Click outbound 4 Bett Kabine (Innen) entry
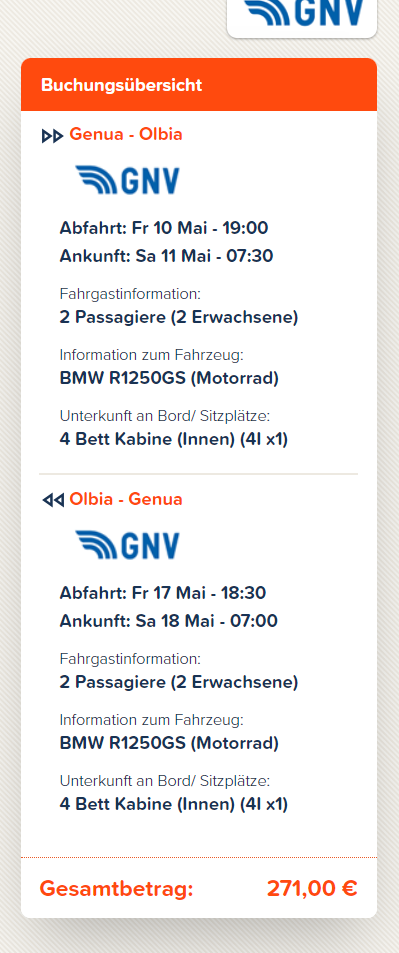This screenshot has height=953, width=399. (x=173, y=439)
